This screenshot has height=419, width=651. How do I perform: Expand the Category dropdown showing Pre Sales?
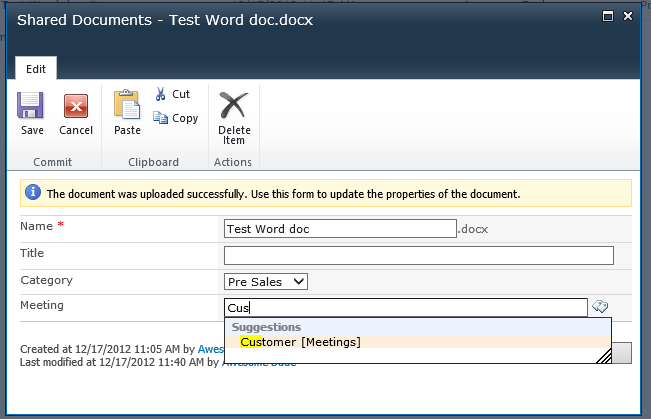(266, 282)
